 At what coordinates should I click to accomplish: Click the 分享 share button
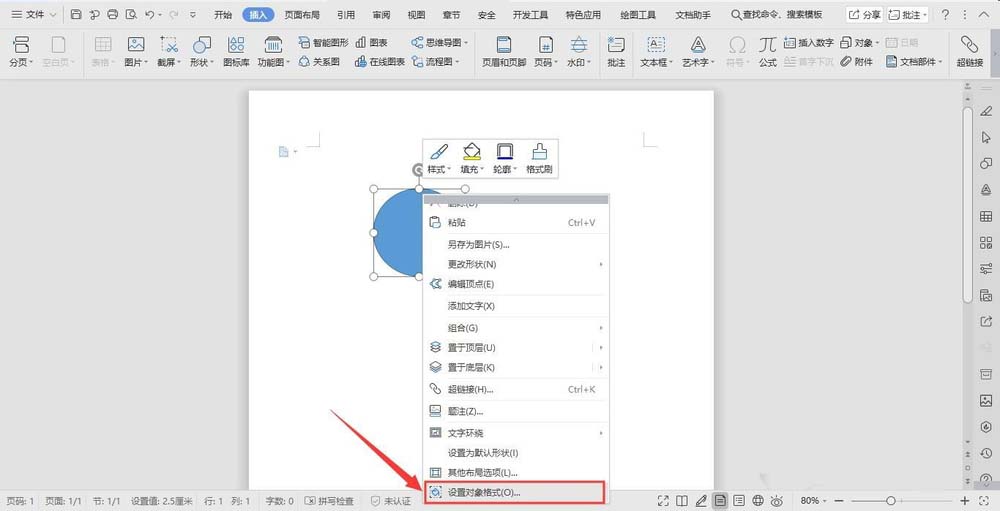[865, 14]
